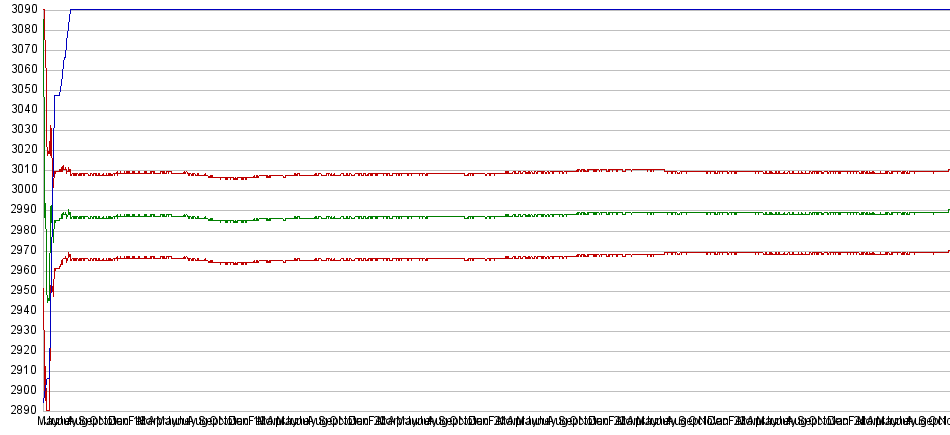Click the 3050 y-axis label

pos(19,89)
